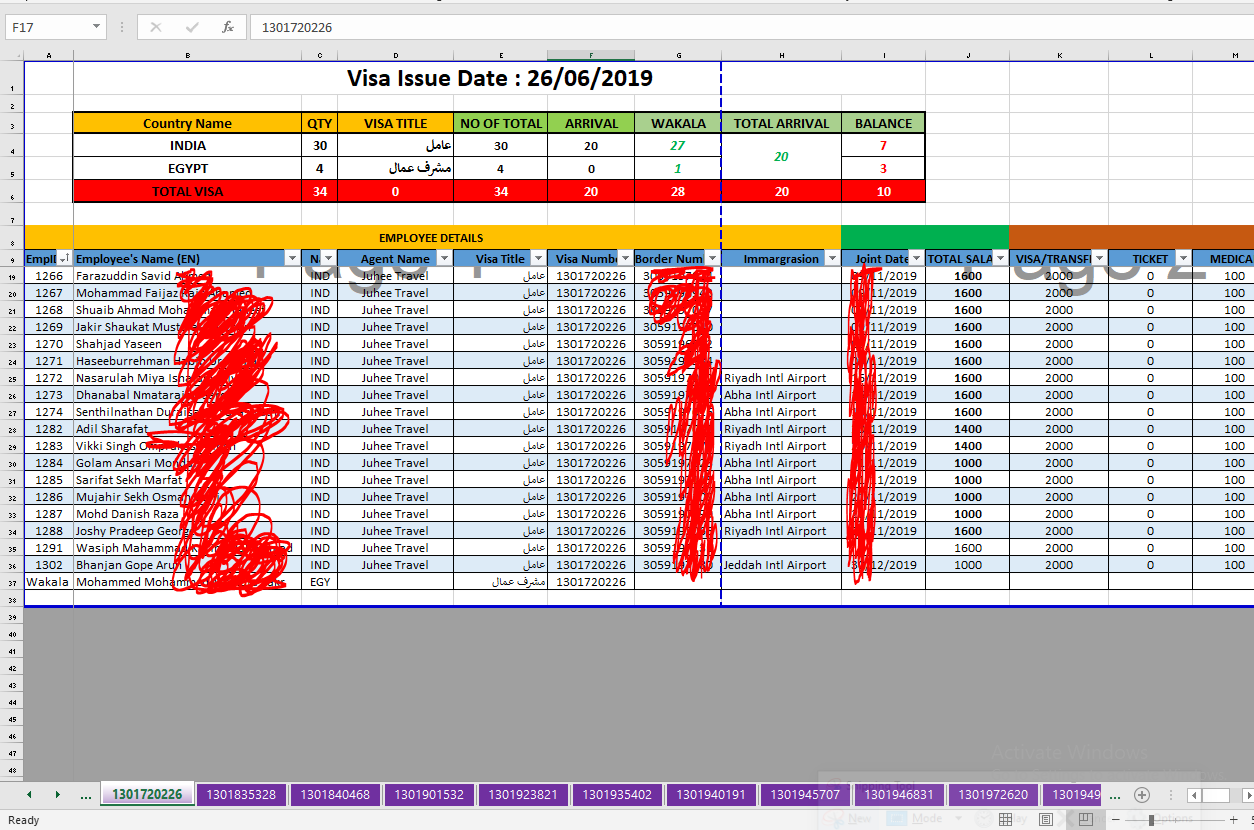Image resolution: width=1254 pixels, height=830 pixels.
Task: Click the formula bar showing 1301720226
Action: point(750,27)
